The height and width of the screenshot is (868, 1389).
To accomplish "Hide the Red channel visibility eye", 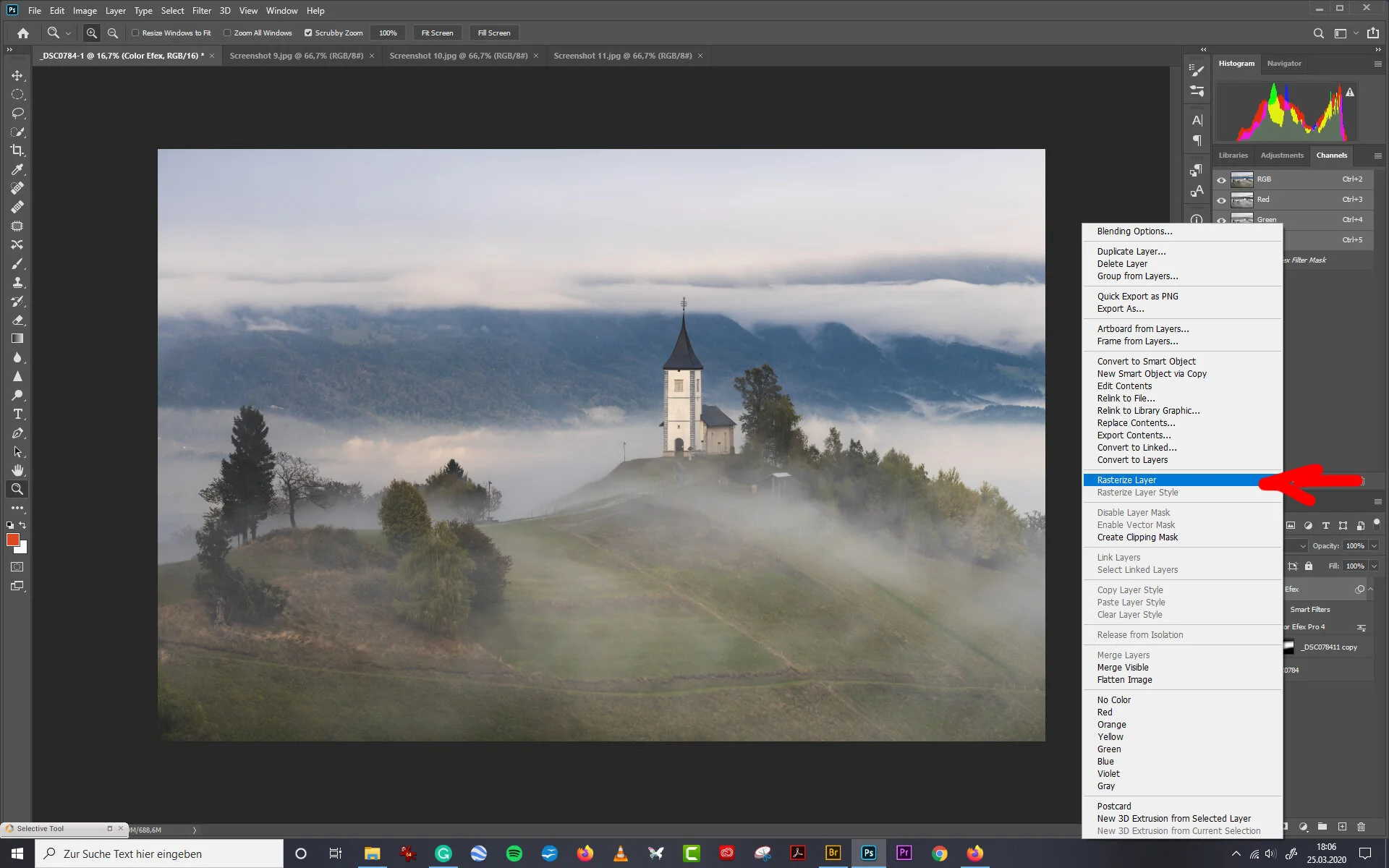I will click(x=1221, y=200).
